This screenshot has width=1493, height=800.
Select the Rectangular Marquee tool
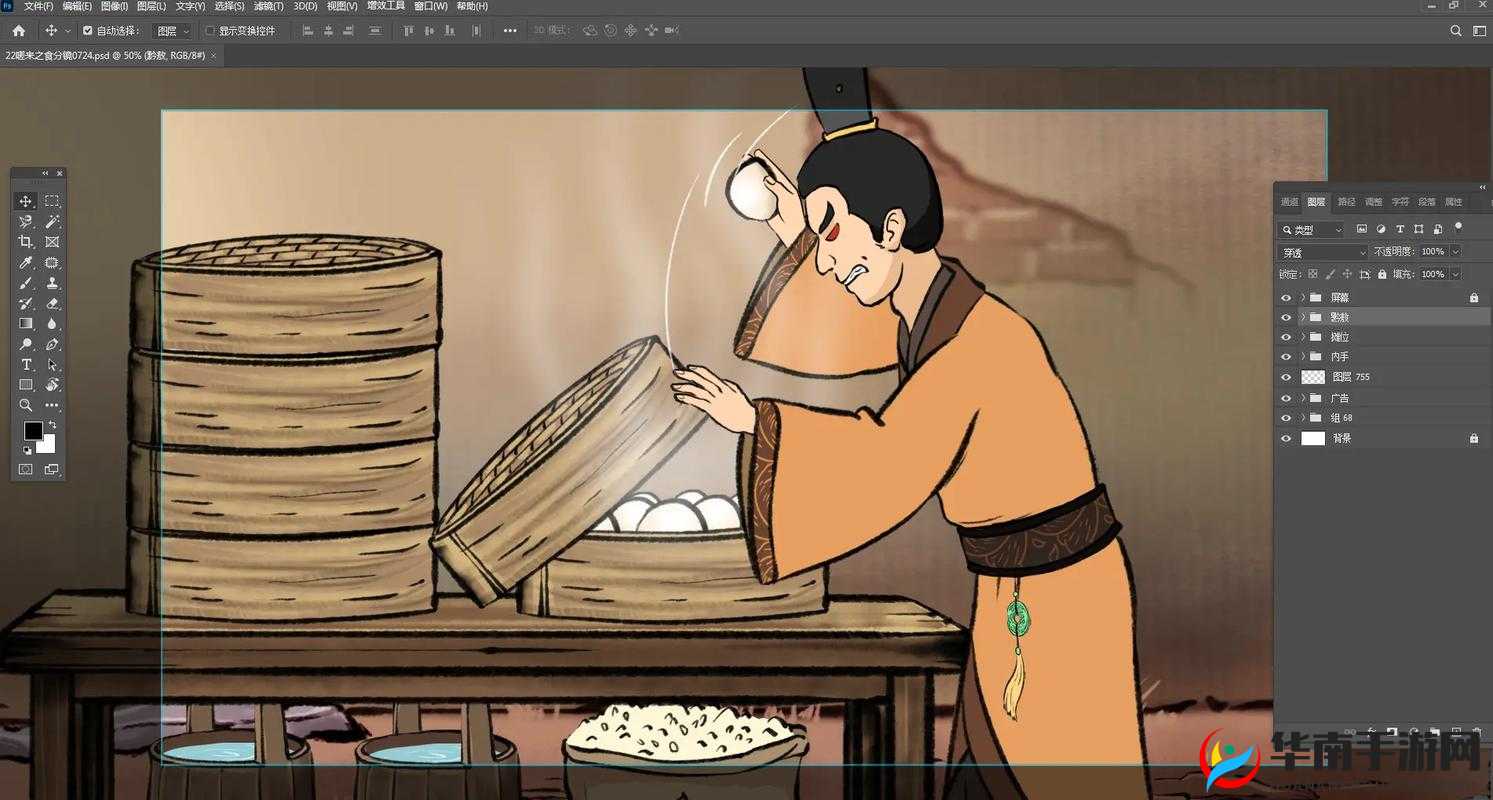click(52, 201)
